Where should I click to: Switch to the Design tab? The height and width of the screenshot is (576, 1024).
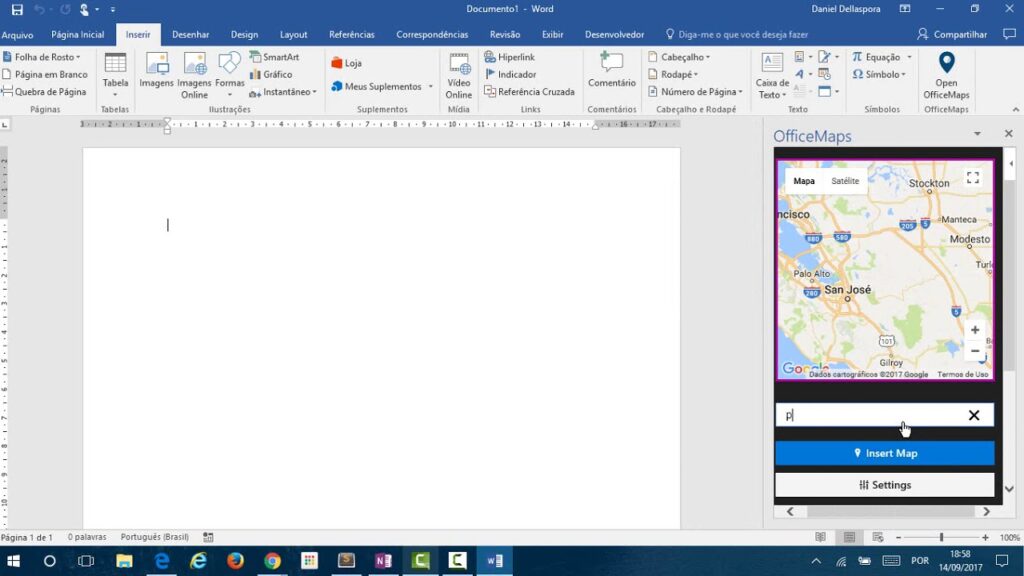(x=244, y=35)
